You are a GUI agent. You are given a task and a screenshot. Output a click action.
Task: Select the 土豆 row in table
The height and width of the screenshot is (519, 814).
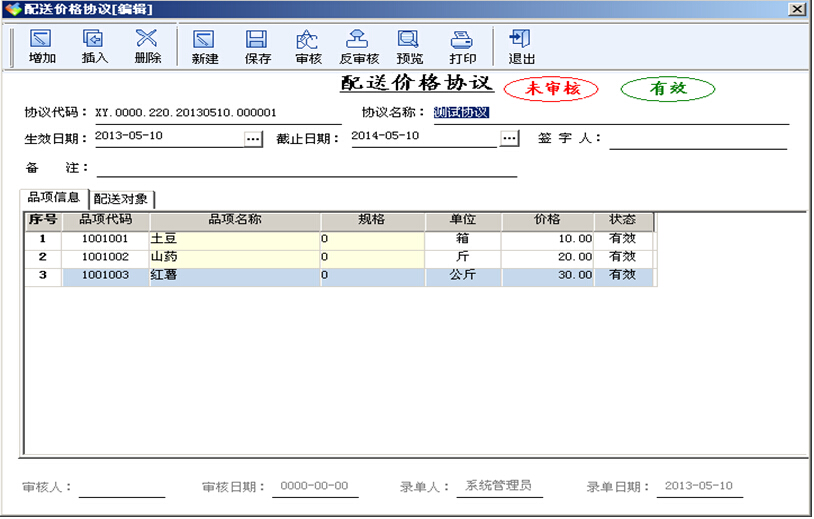point(234,239)
